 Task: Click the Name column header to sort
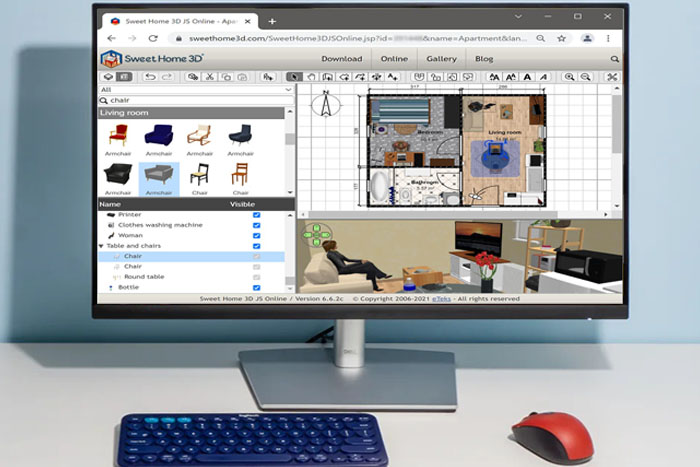pyautogui.click(x=110, y=204)
